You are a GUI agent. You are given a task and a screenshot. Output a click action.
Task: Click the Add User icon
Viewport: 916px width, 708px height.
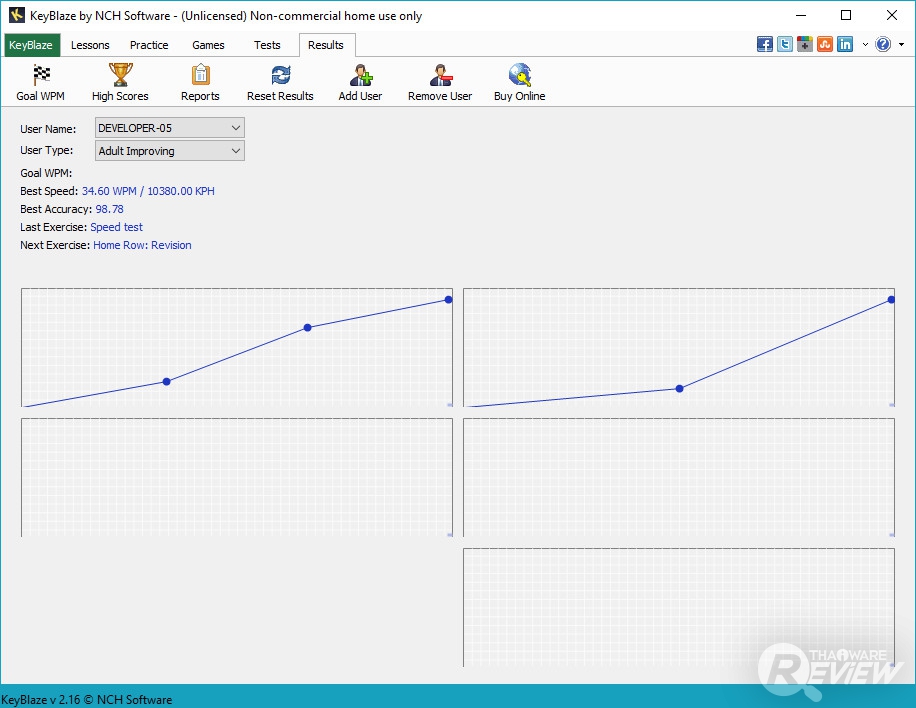360,82
